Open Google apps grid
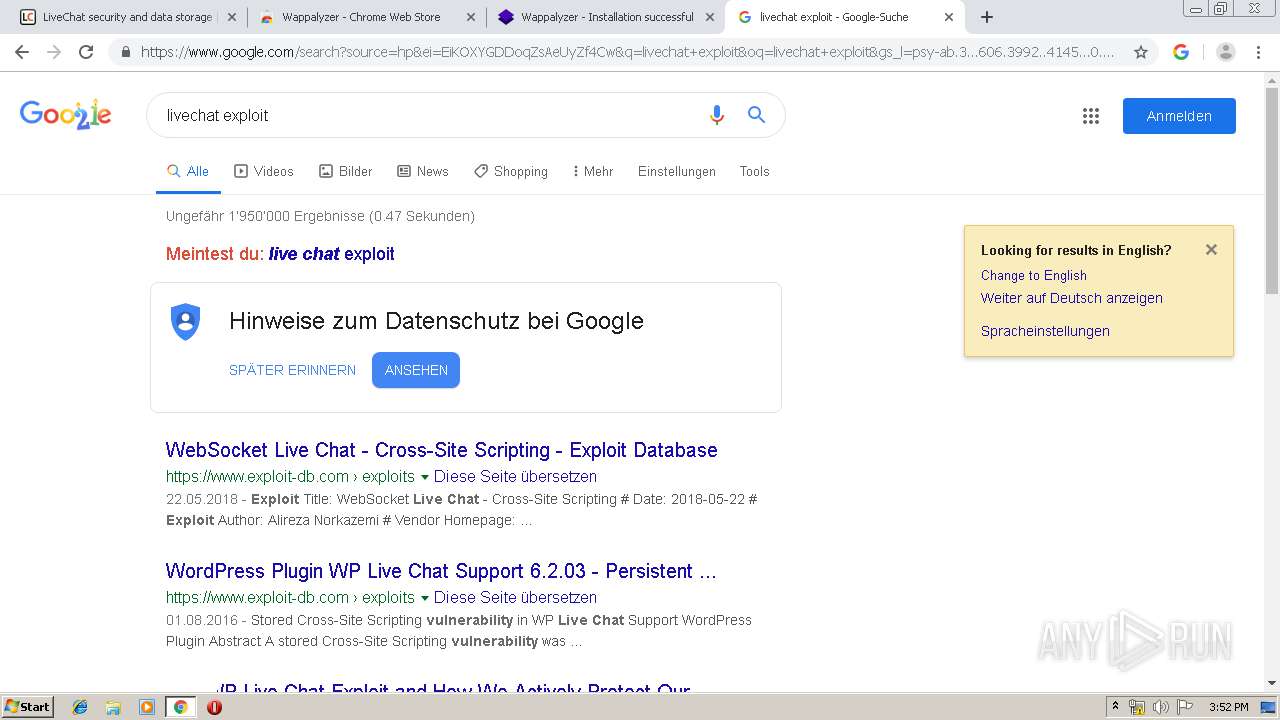This screenshot has width=1280, height=720. tap(1091, 116)
